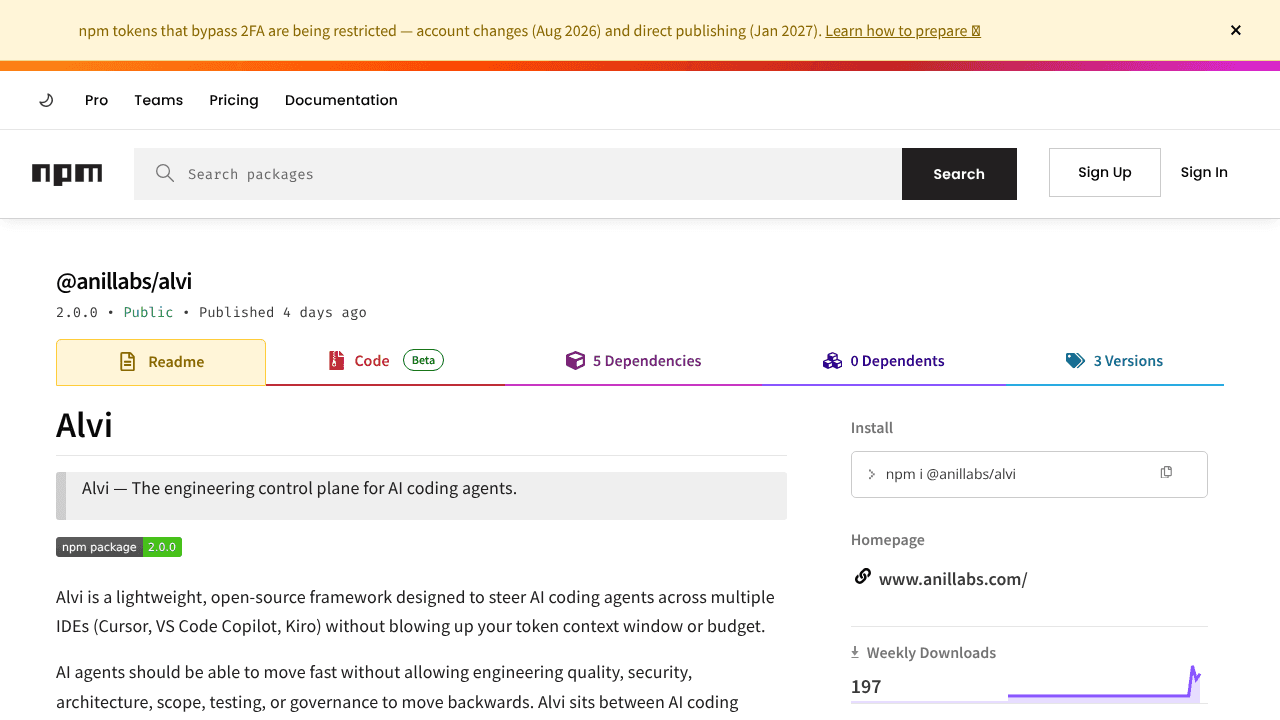Dismiss the 2FA token notice banner
1280x720 pixels.
[x=1236, y=30]
